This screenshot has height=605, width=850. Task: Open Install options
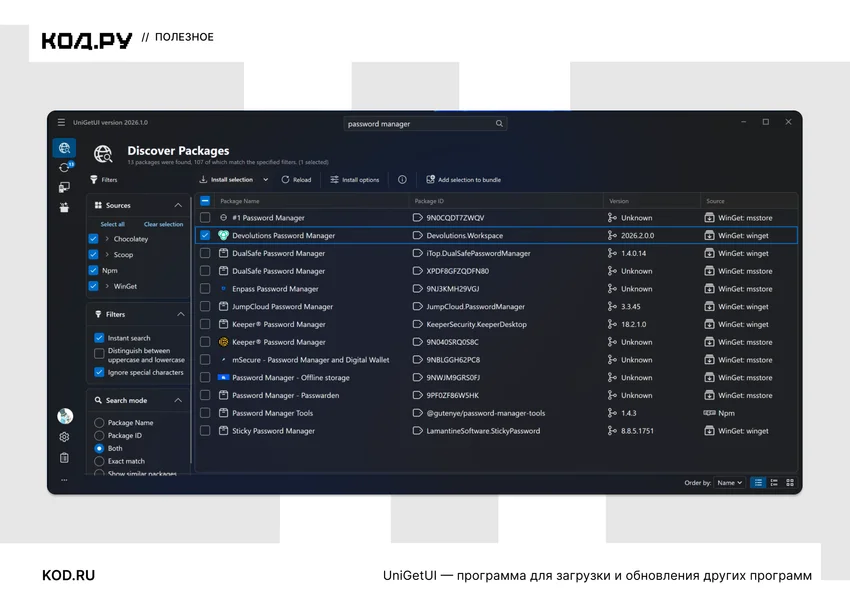(x=355, y=179)
